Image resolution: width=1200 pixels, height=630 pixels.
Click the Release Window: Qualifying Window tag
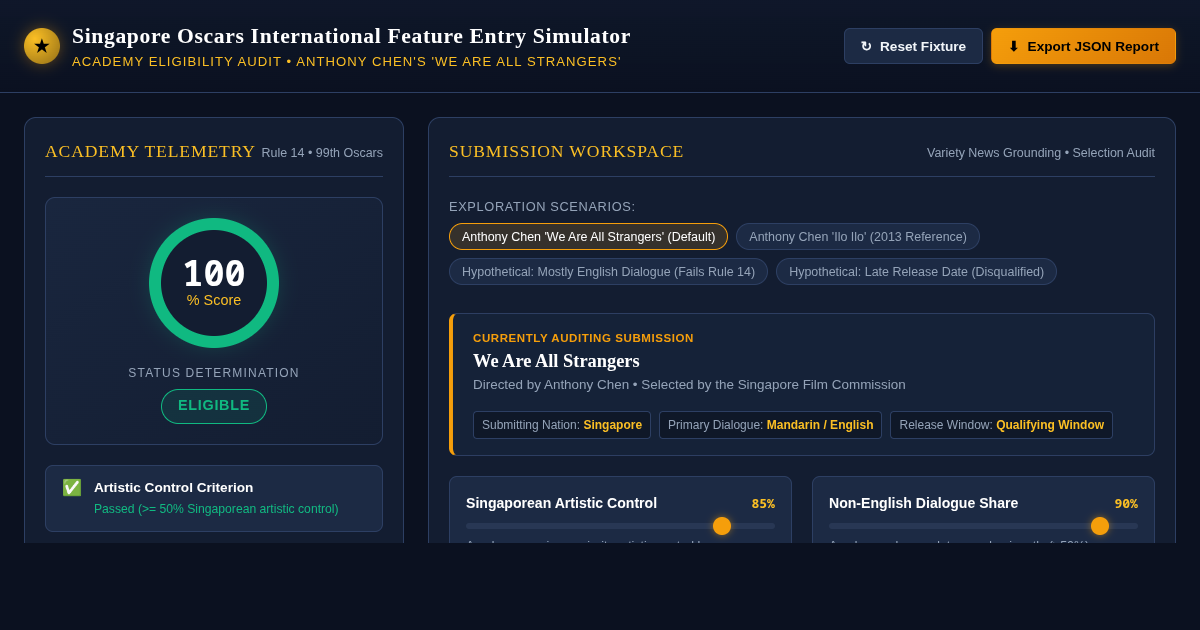[x=1001, y=425]
